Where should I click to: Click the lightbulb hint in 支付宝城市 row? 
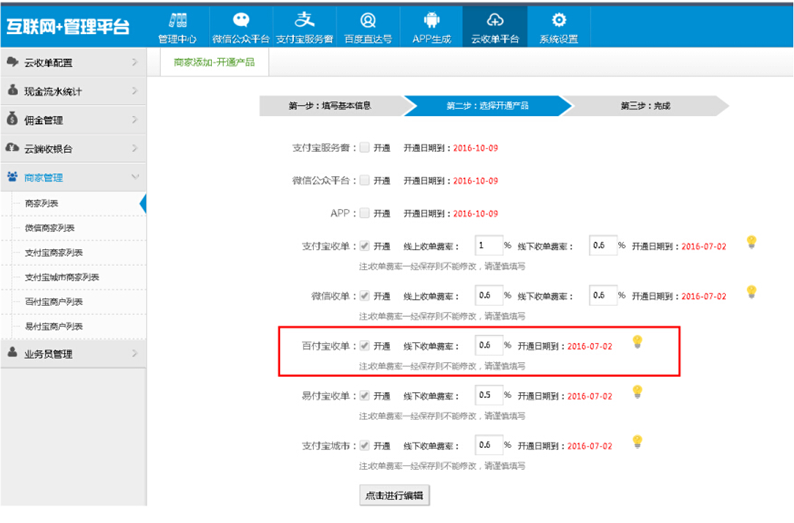[638, 441]
